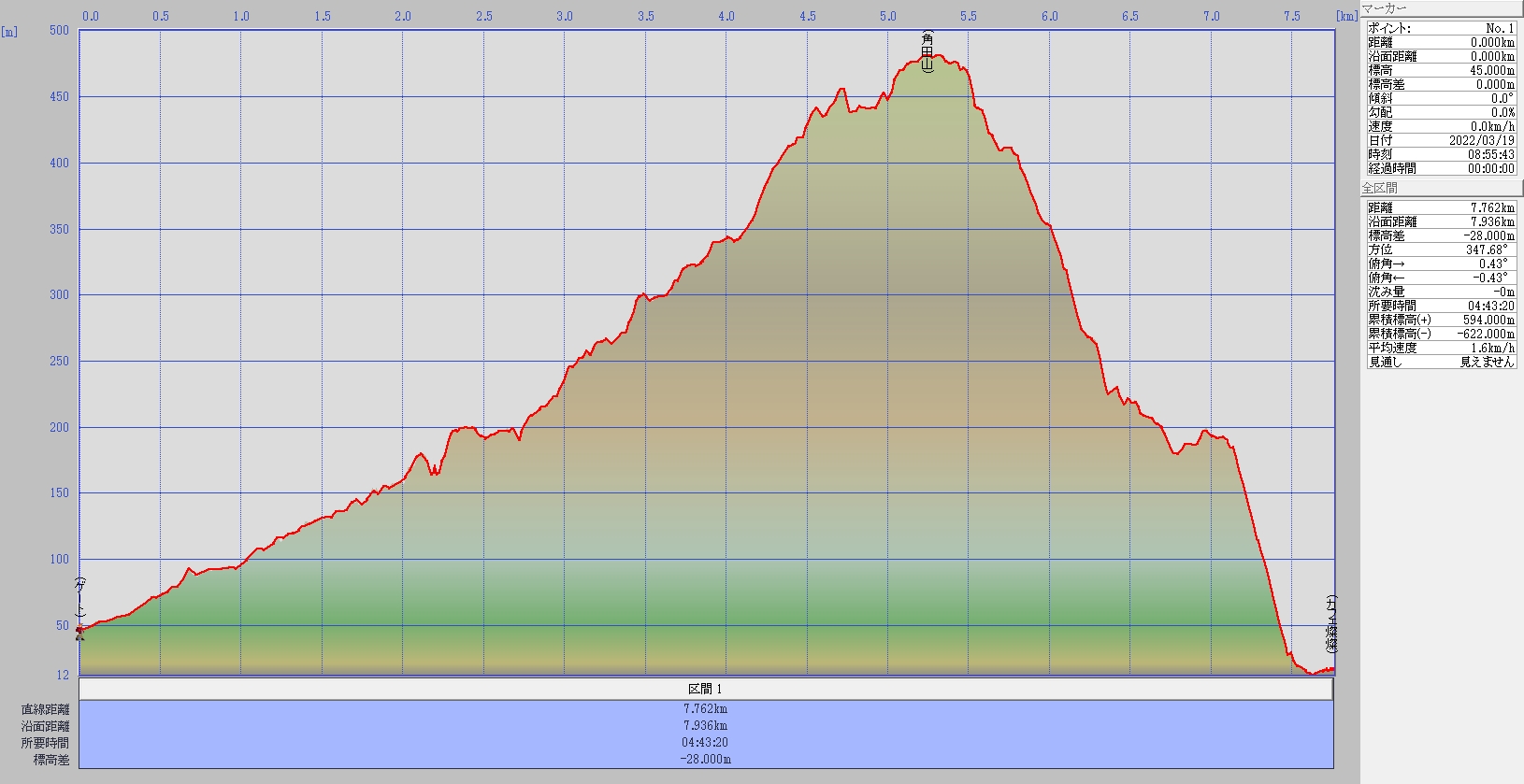
Task: Select the 累積標高(+) 594.000m row
Action: click(1441, 320)
